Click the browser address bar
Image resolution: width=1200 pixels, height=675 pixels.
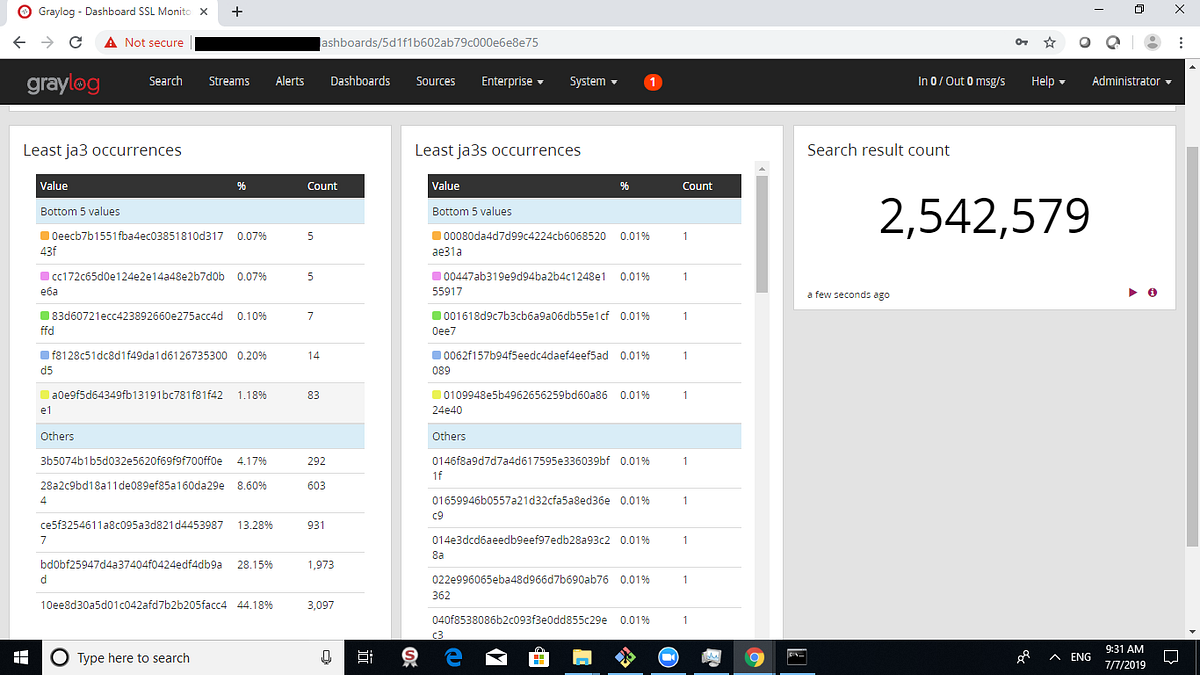click(x=600, y=42)
